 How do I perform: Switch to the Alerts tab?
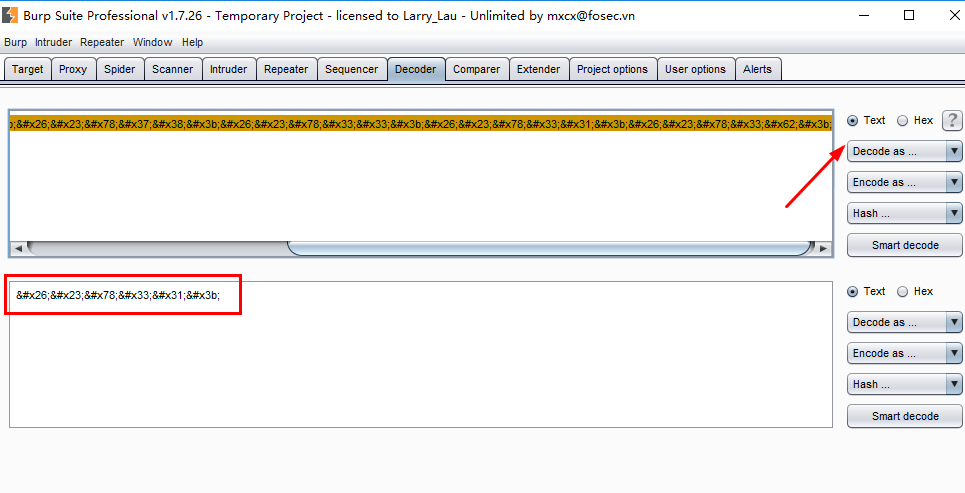tap(758, 69)
